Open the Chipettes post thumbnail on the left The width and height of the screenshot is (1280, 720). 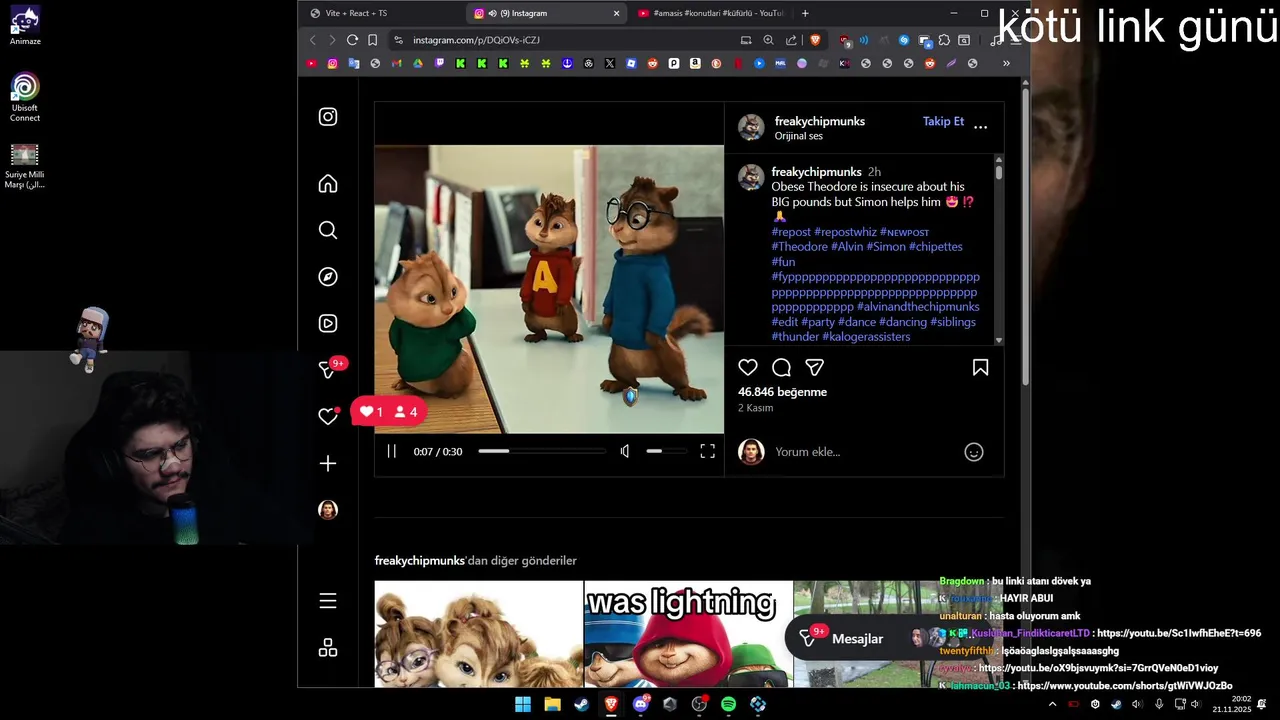coord(478,634)
